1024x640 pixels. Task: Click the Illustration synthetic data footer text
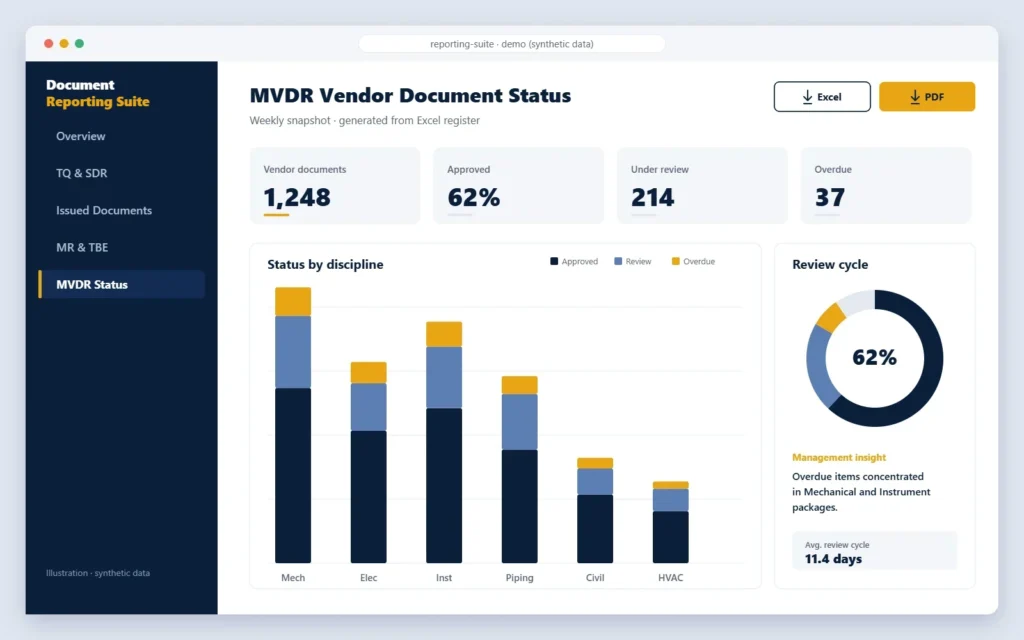click(x=98, y=573)
